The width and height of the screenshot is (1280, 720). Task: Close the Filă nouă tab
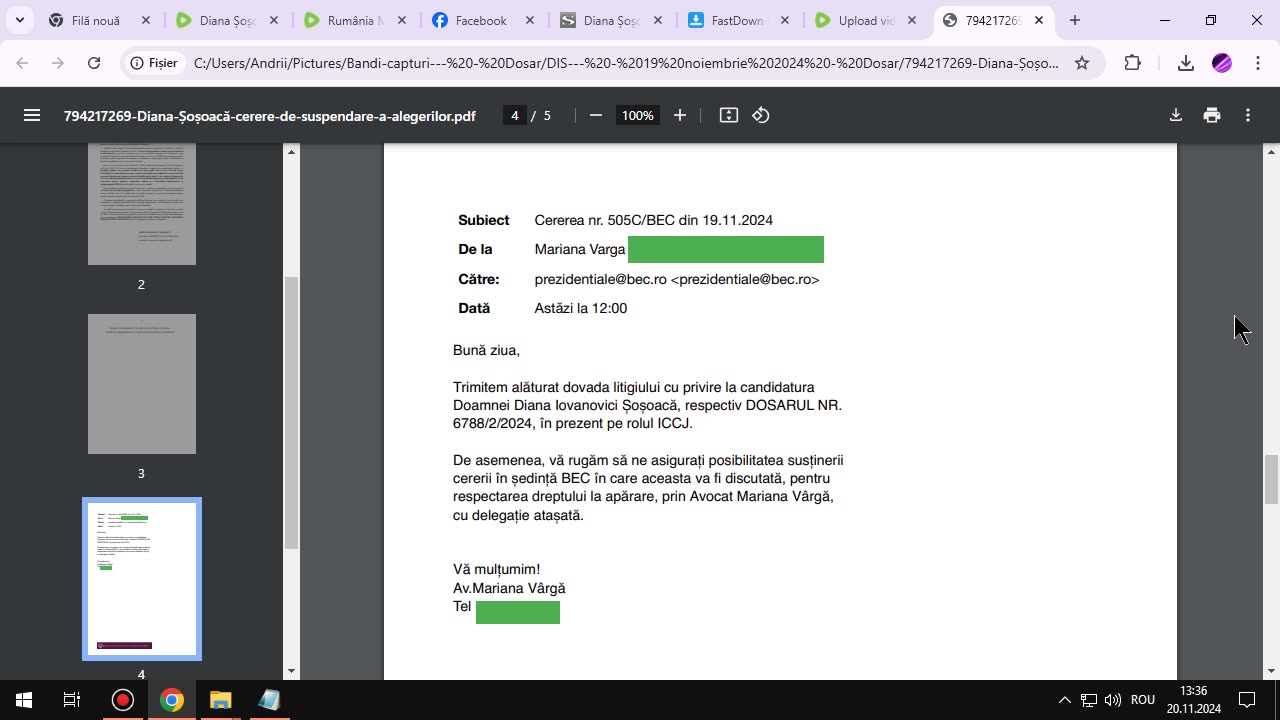click(146, 20)
